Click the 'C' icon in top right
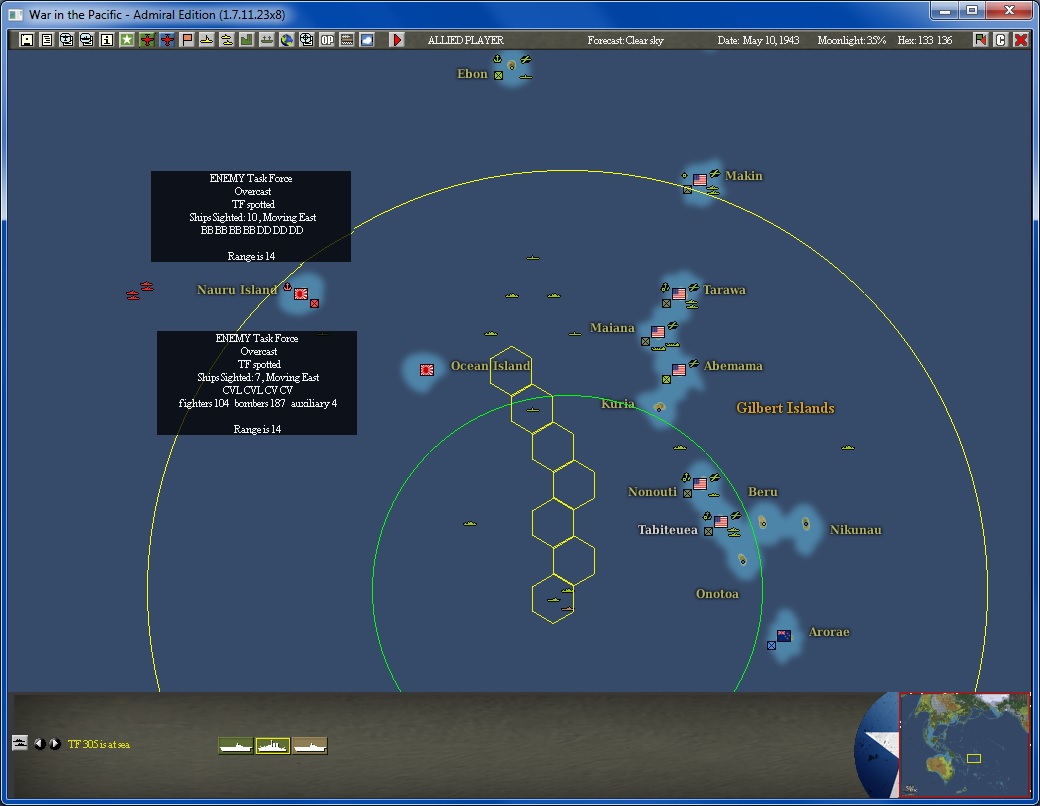This screenshot has width=1040, height=806. click(1000, 40)
